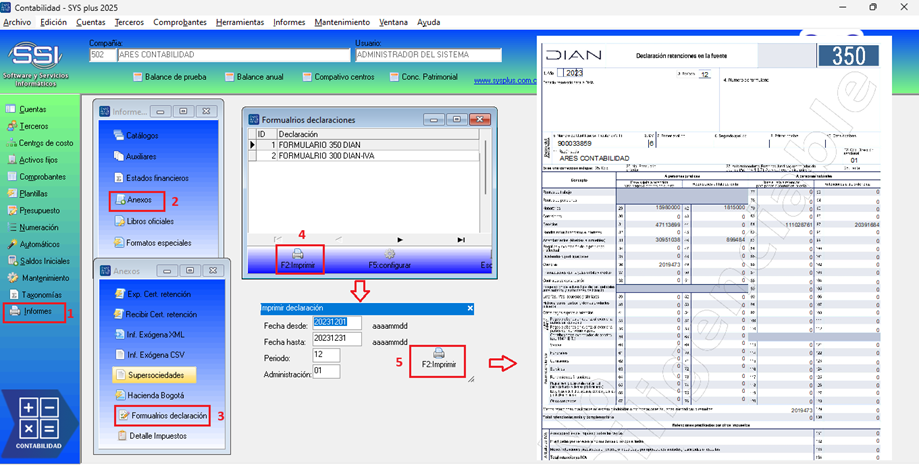The width and height of the screenshot is (919, 467).
Task: Open the Herramientas menu
Action: click(240, 22)
